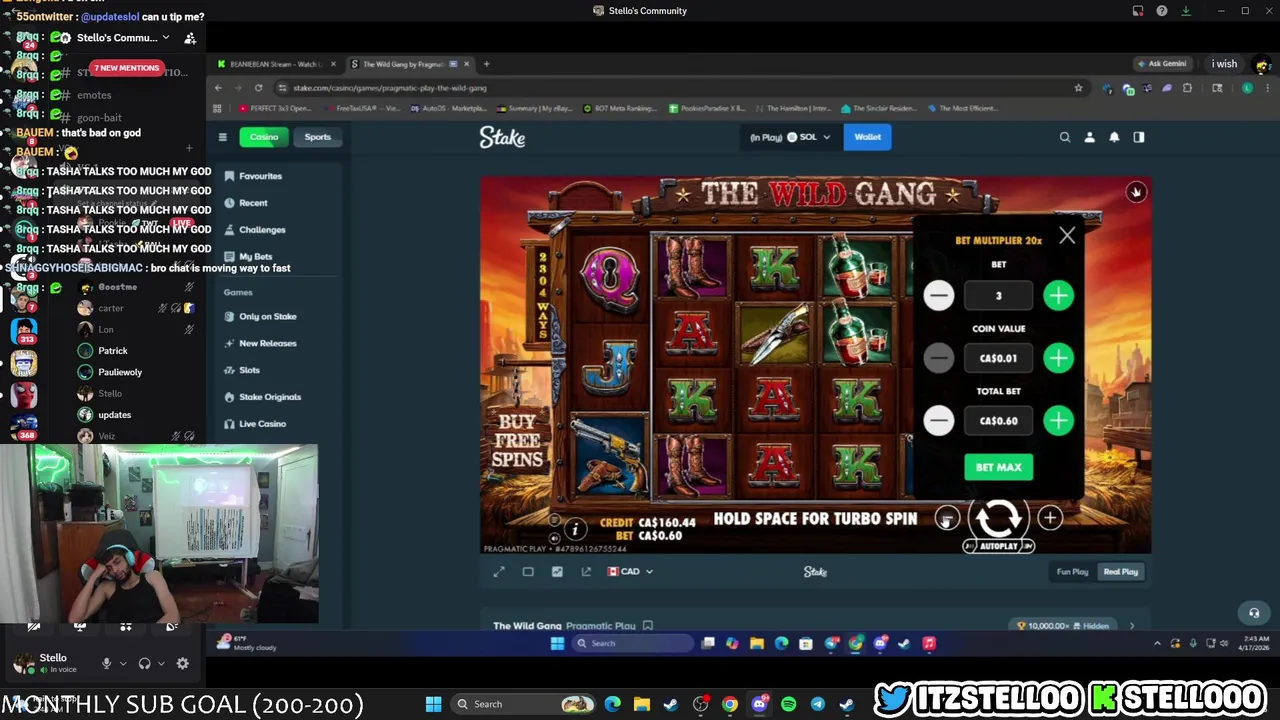Decrease the Bet value of 3
Screen dimensions: 1280x720
pyautogui.click(x=938, y=295)
